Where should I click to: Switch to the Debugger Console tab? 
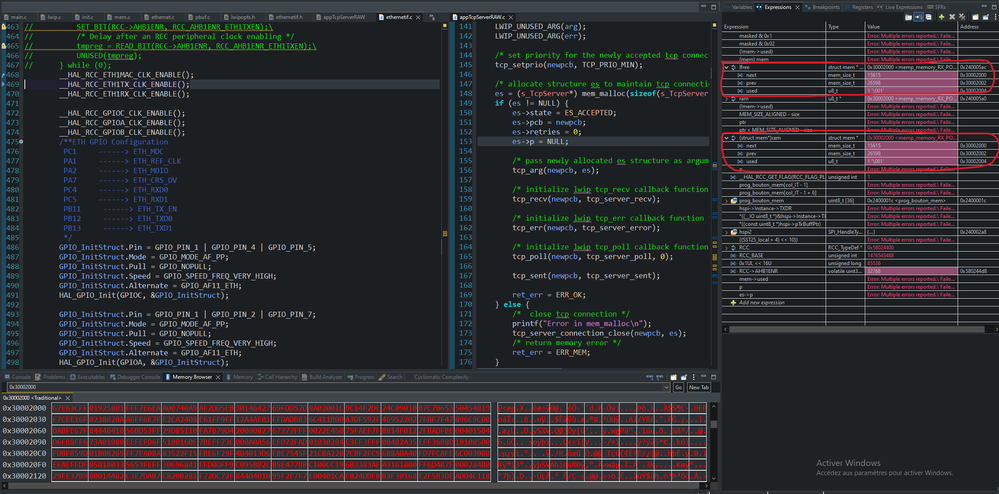point(134,377)
